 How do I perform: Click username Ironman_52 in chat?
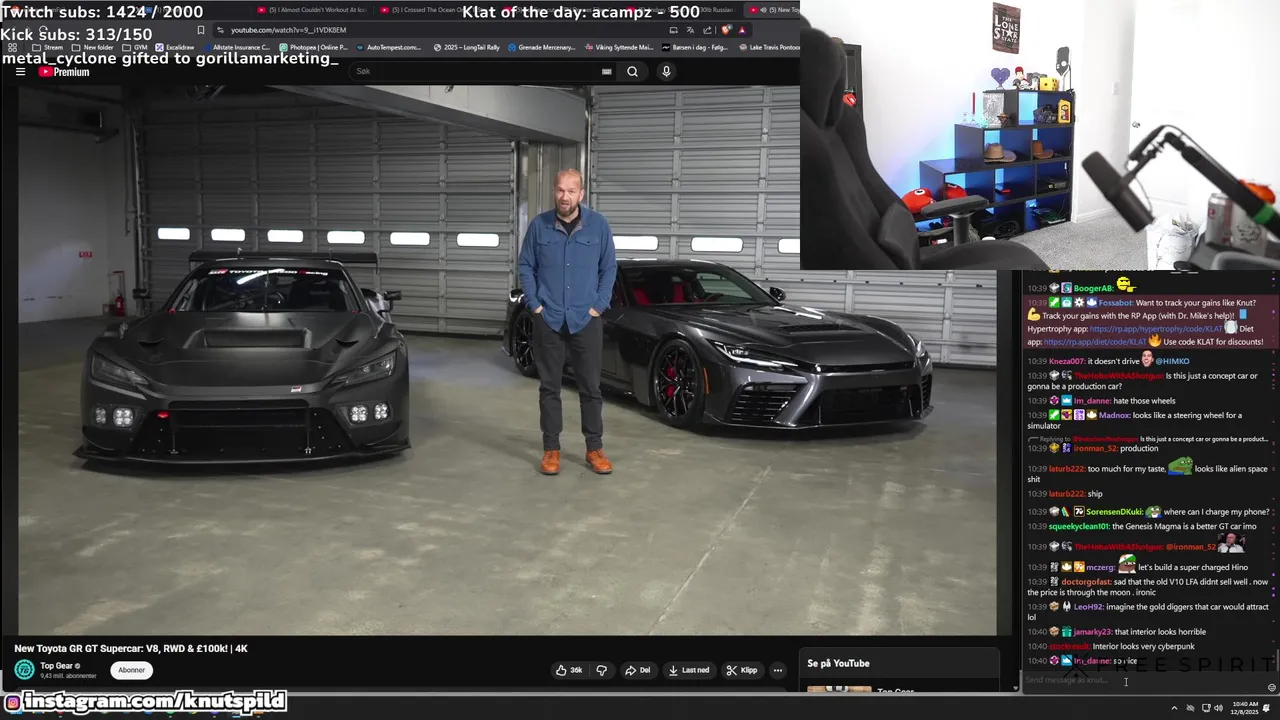pyautogui.click(x=1095, y=449)
